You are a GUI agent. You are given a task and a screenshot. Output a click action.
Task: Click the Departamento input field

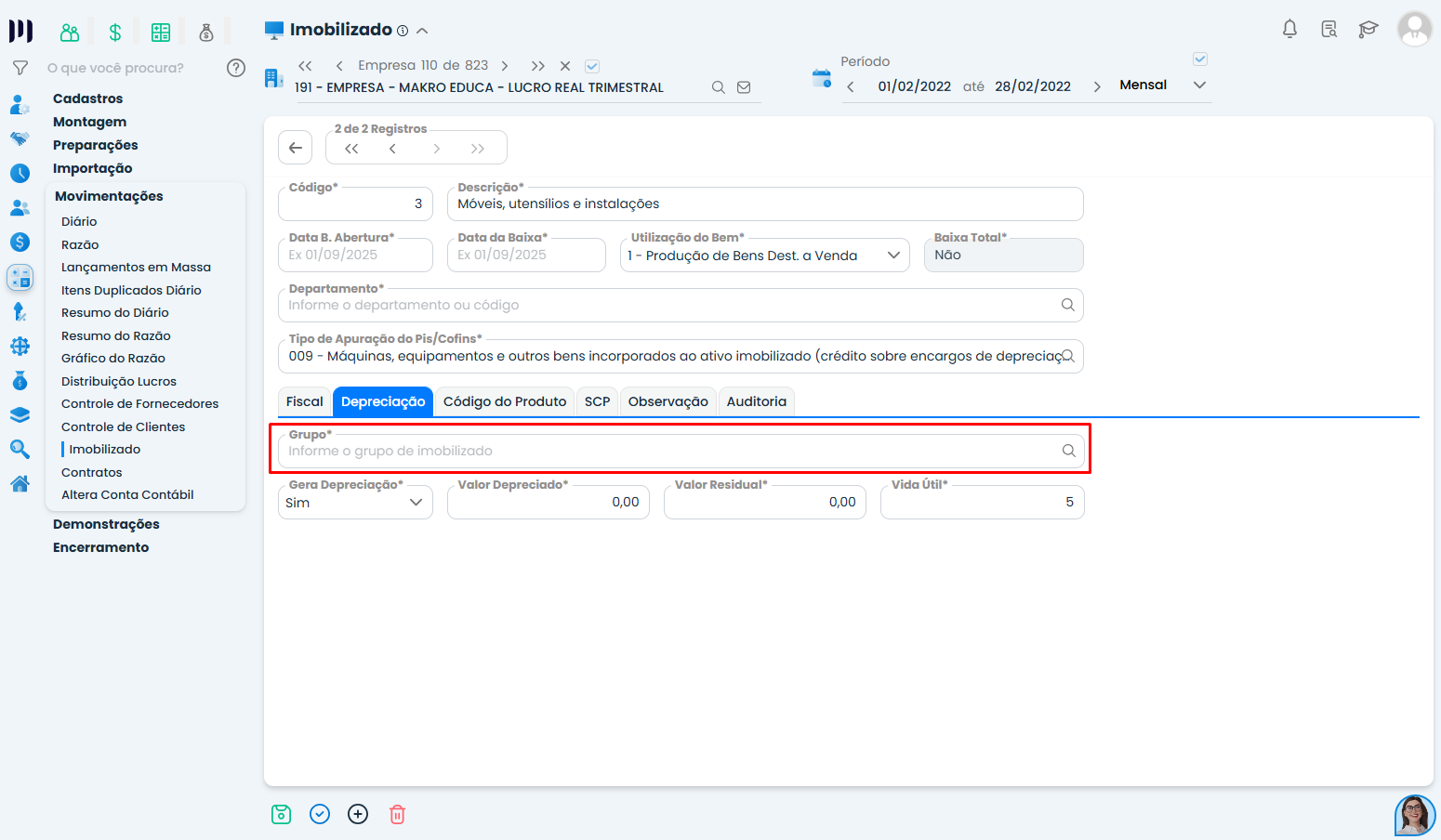(x=669, y=306)
